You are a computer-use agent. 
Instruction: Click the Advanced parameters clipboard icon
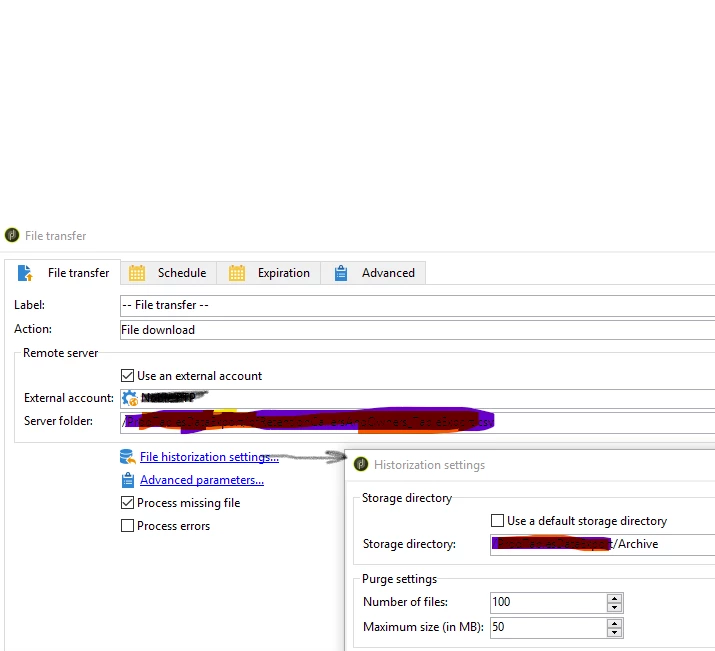tap(128, 480)
